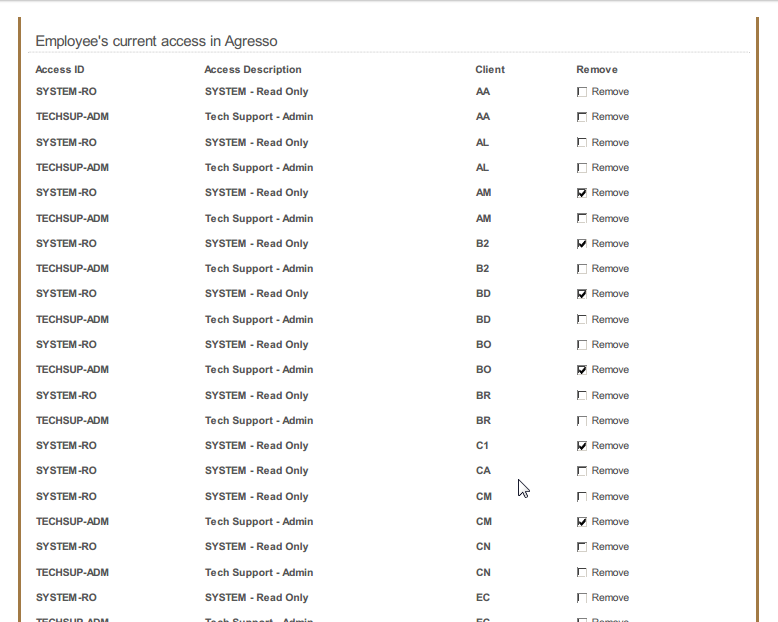Check Remove for TECHSUP-ADM client AL
This screenshot has width=778, height=622.
[582, 168]
